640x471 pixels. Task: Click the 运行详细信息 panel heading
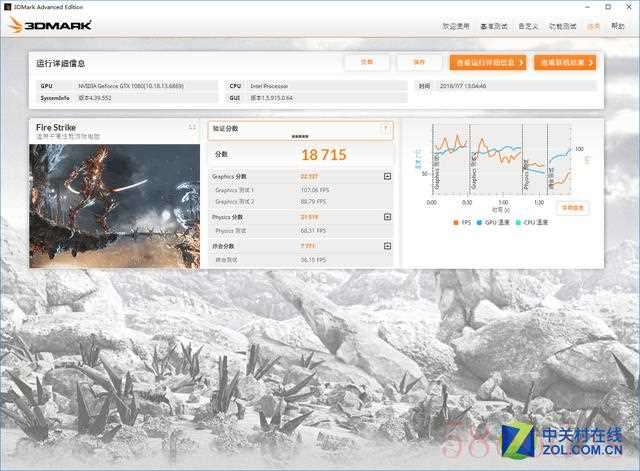coord(60,64)
